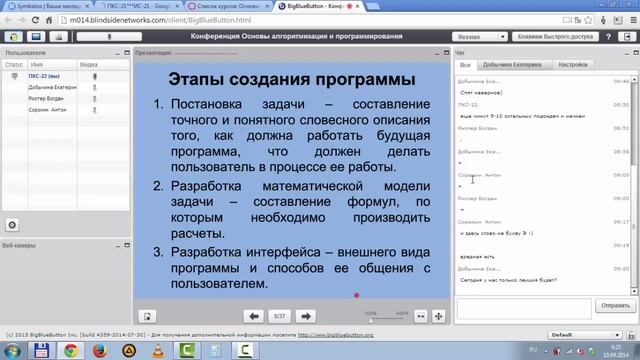Image resolution: width=640 pixels, height=360 pixels.
Task: Maximize the Веб-камеры panel
Action: tap(127, 246)
